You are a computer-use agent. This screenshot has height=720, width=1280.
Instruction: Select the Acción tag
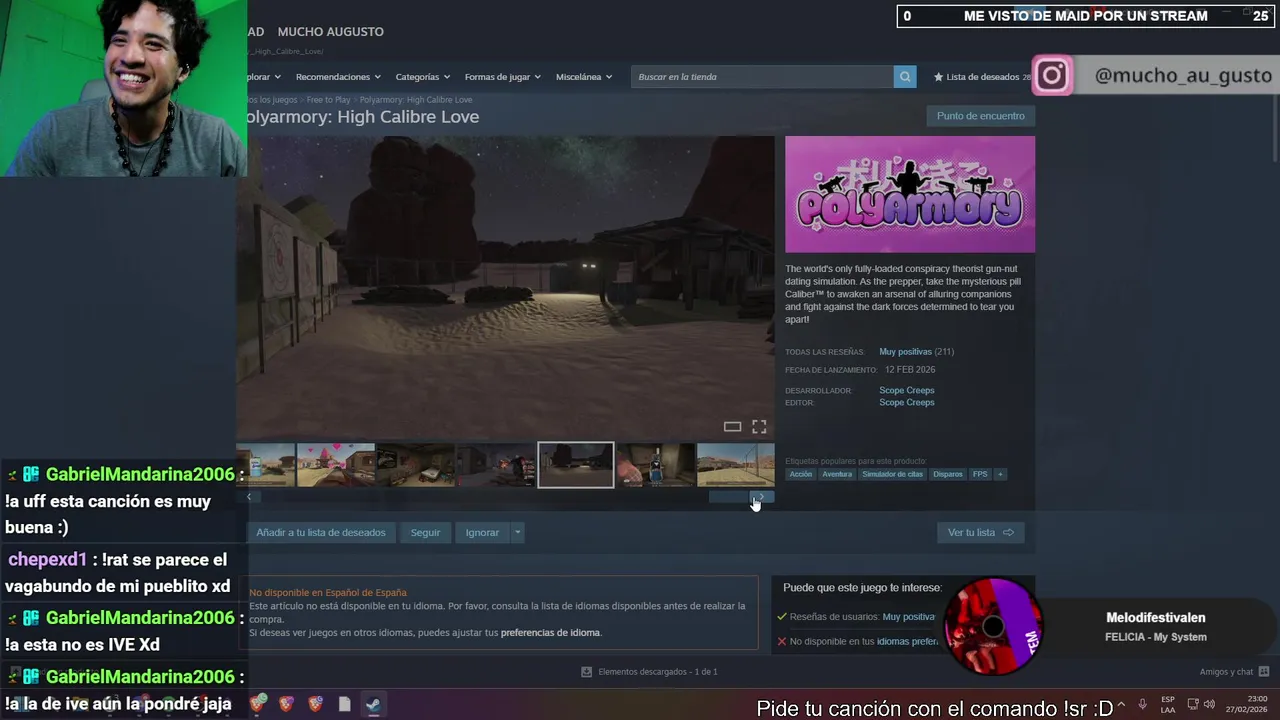pyautogui.click(x=800, y=474)
